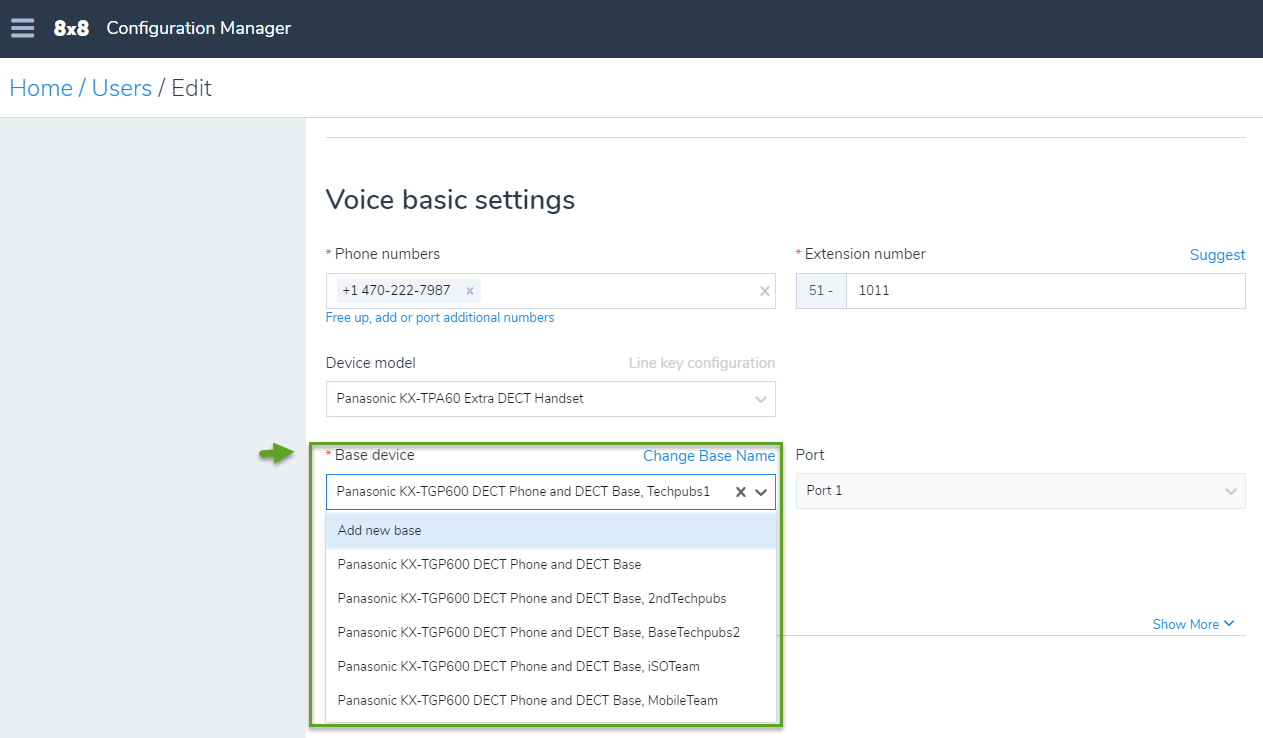The image size is (1263, 738).
Task: Collapse the Base device dropdown chevron
Action: 762,492
